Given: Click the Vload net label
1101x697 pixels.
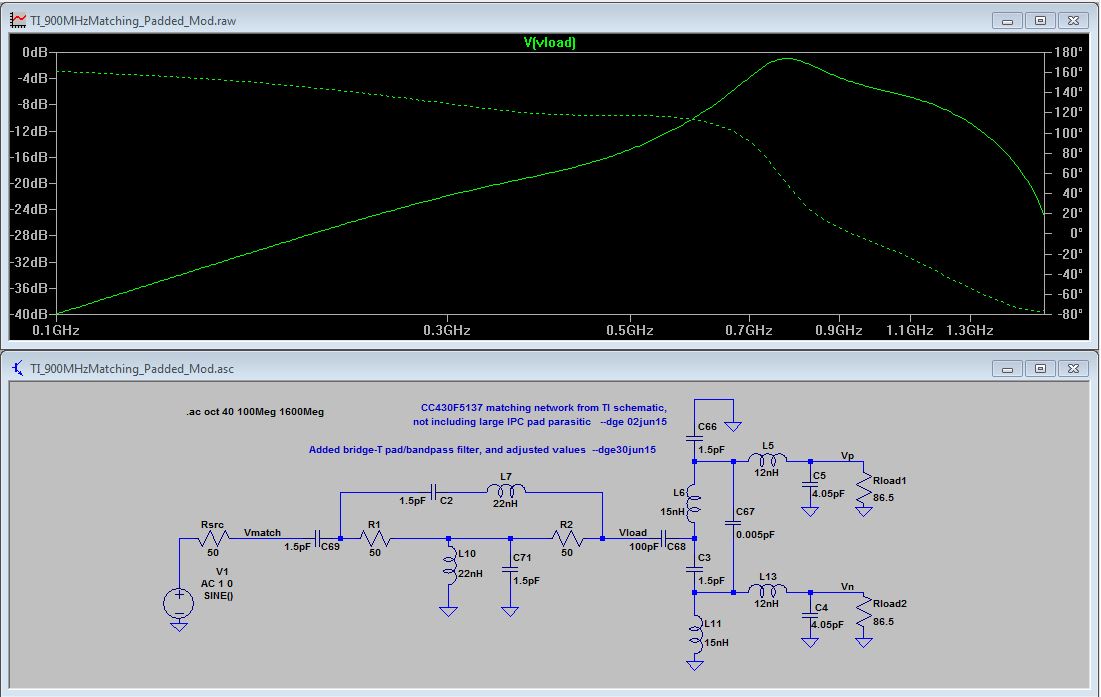Looking at the screenshot, I should click(633, 533).
